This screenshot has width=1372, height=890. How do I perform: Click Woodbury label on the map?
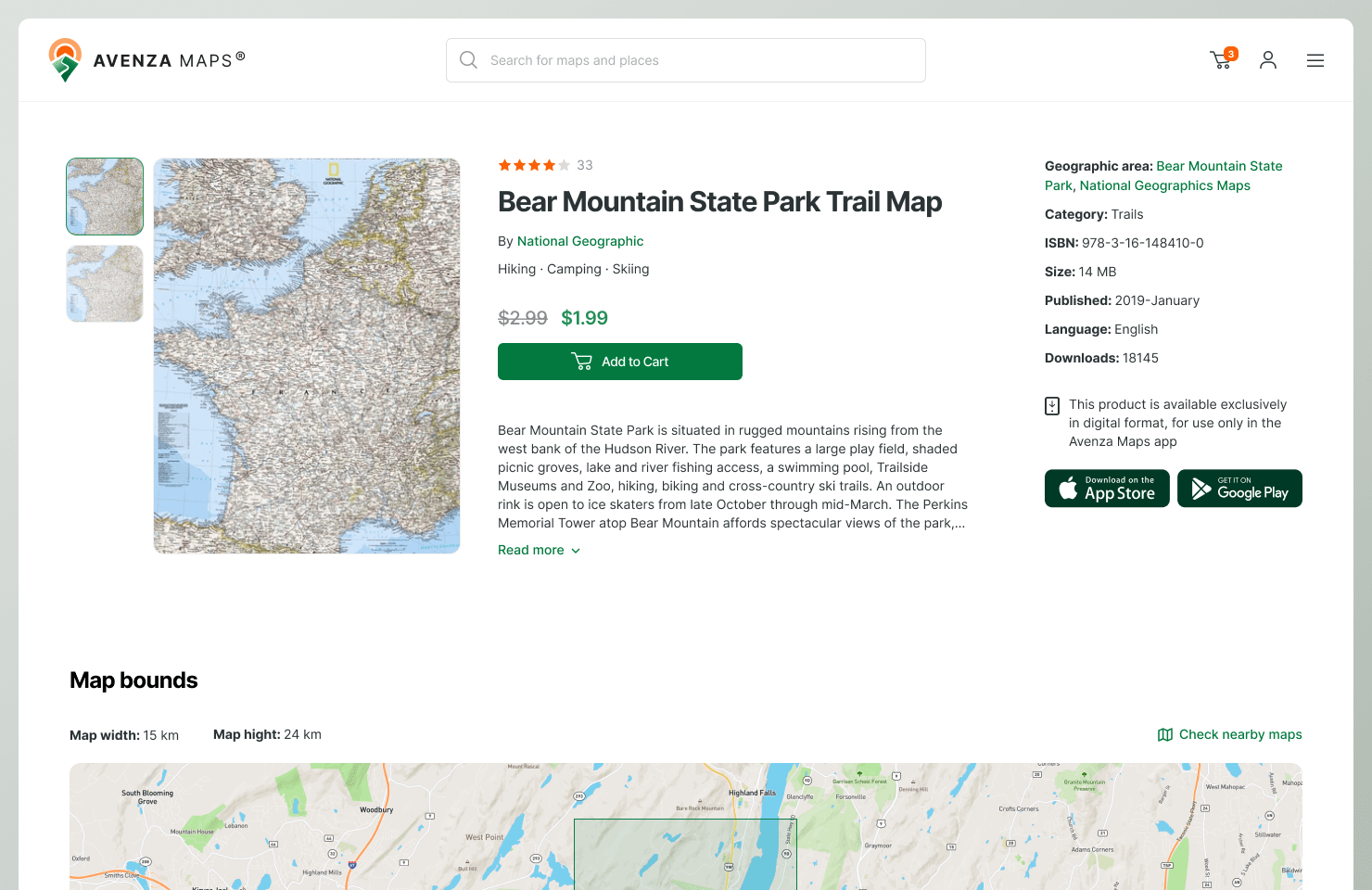pyautogui.click(x=376, y=809)
